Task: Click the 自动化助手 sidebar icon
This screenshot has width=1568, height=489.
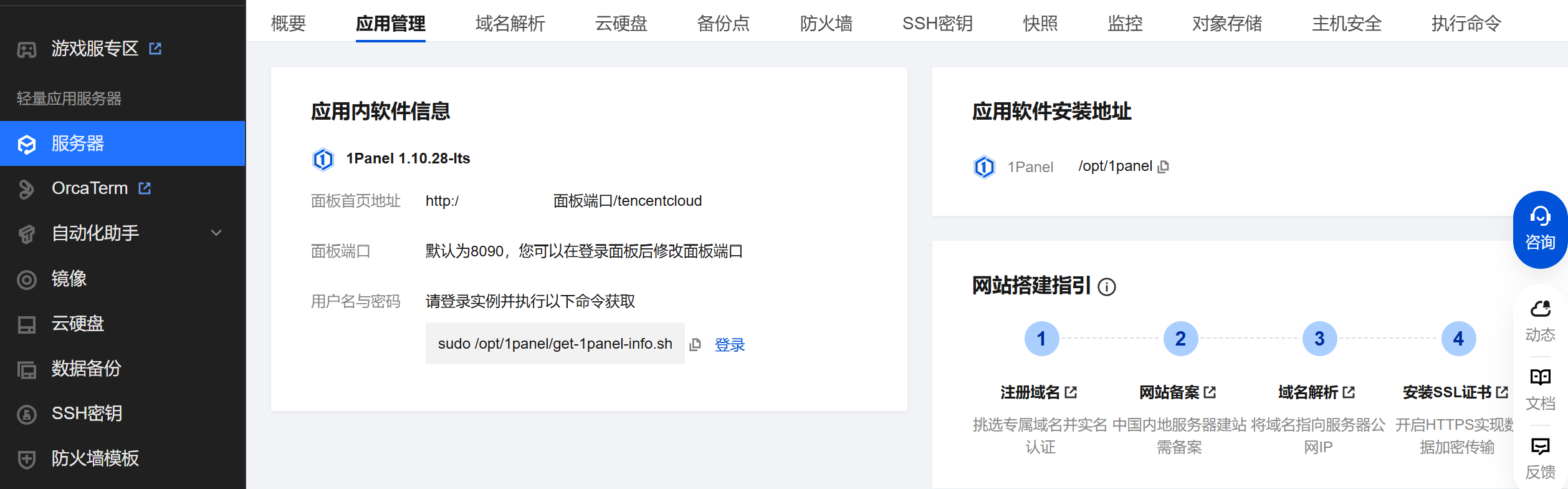Action: click(27, 234)
